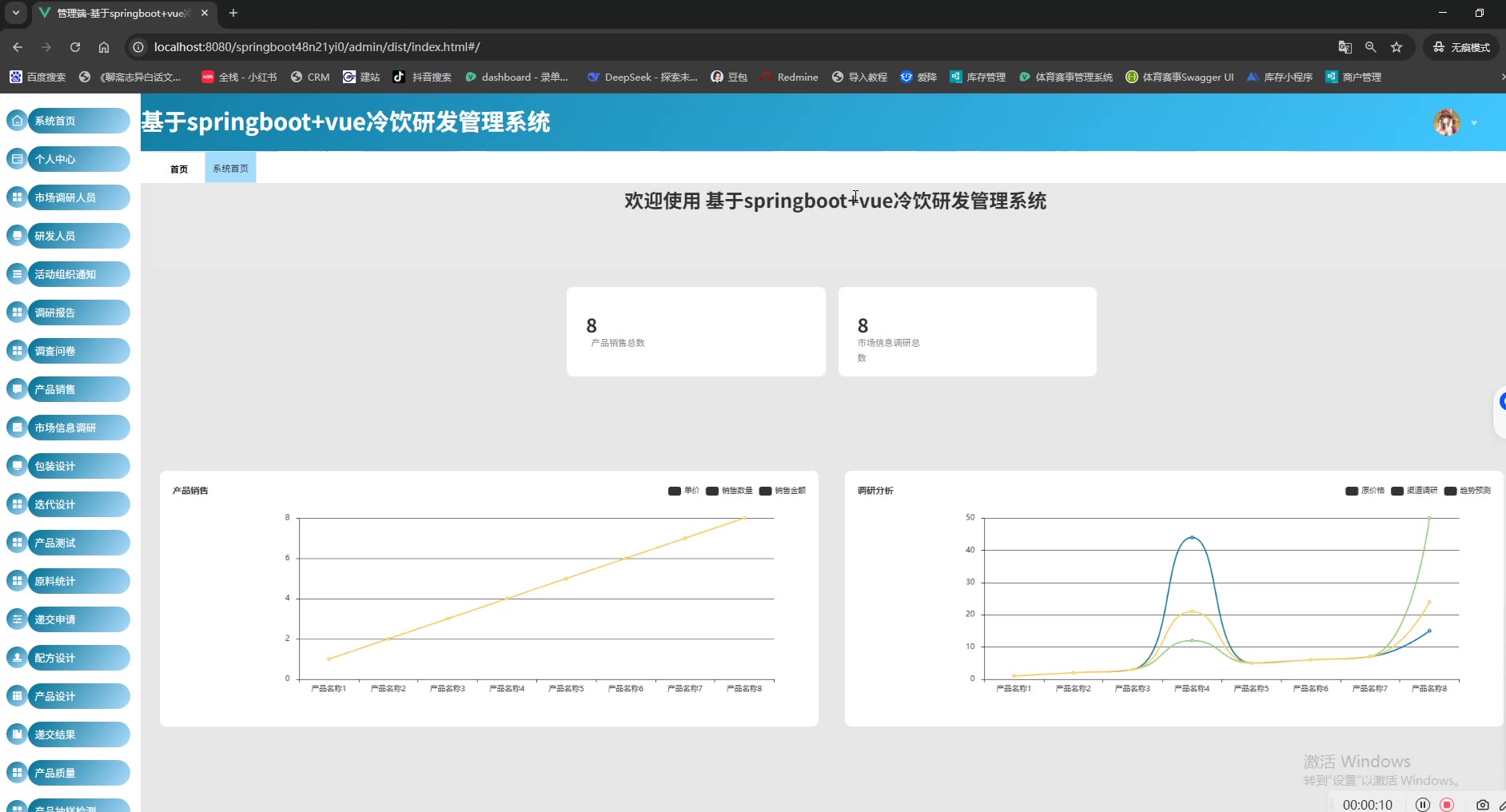Show more bookmarks with the overflow chevron
Screen dimensions: 1506x812
click(1502, 77)
